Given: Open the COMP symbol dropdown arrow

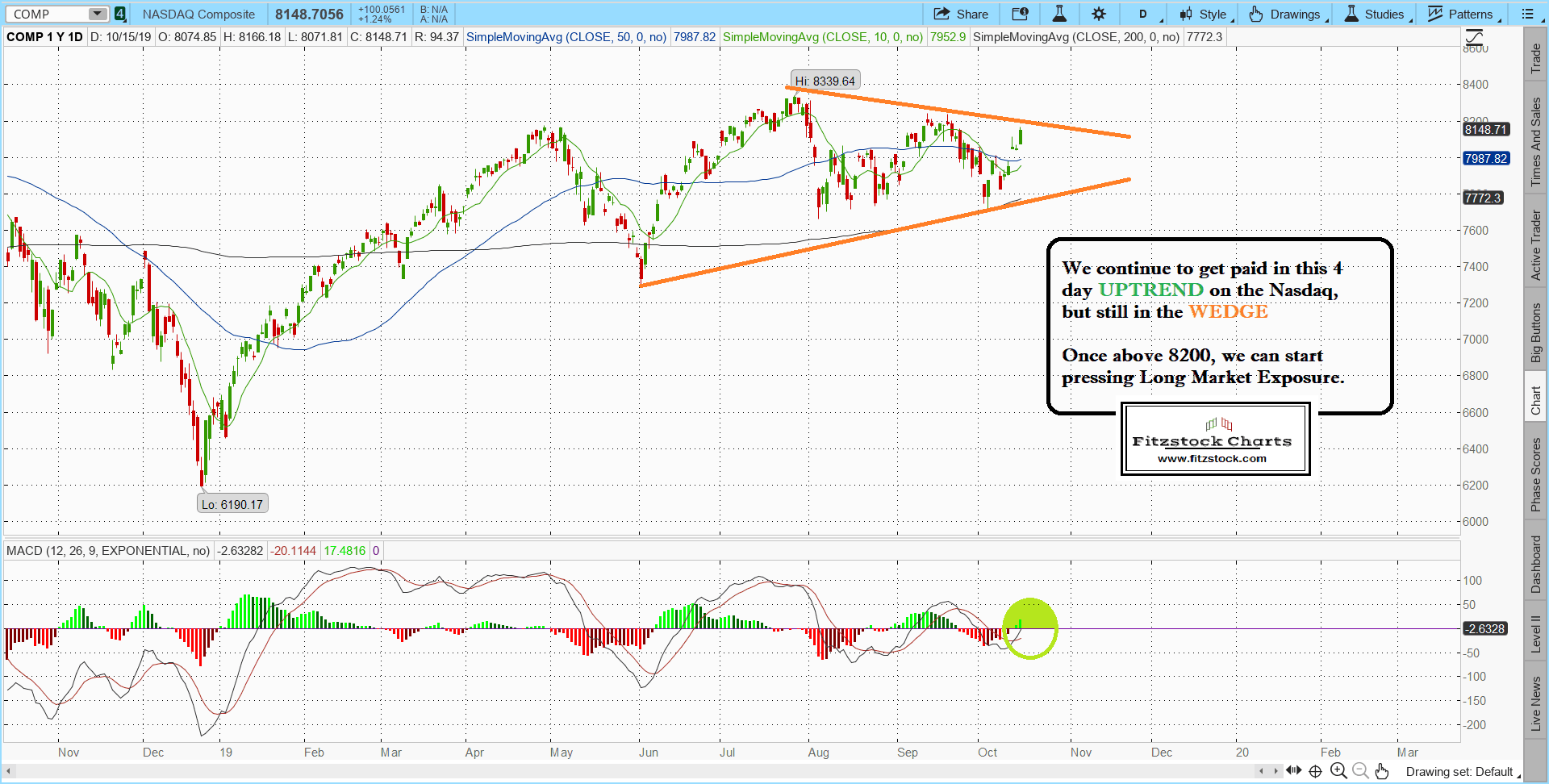Looking at the screenshot, I should (97, 14).
